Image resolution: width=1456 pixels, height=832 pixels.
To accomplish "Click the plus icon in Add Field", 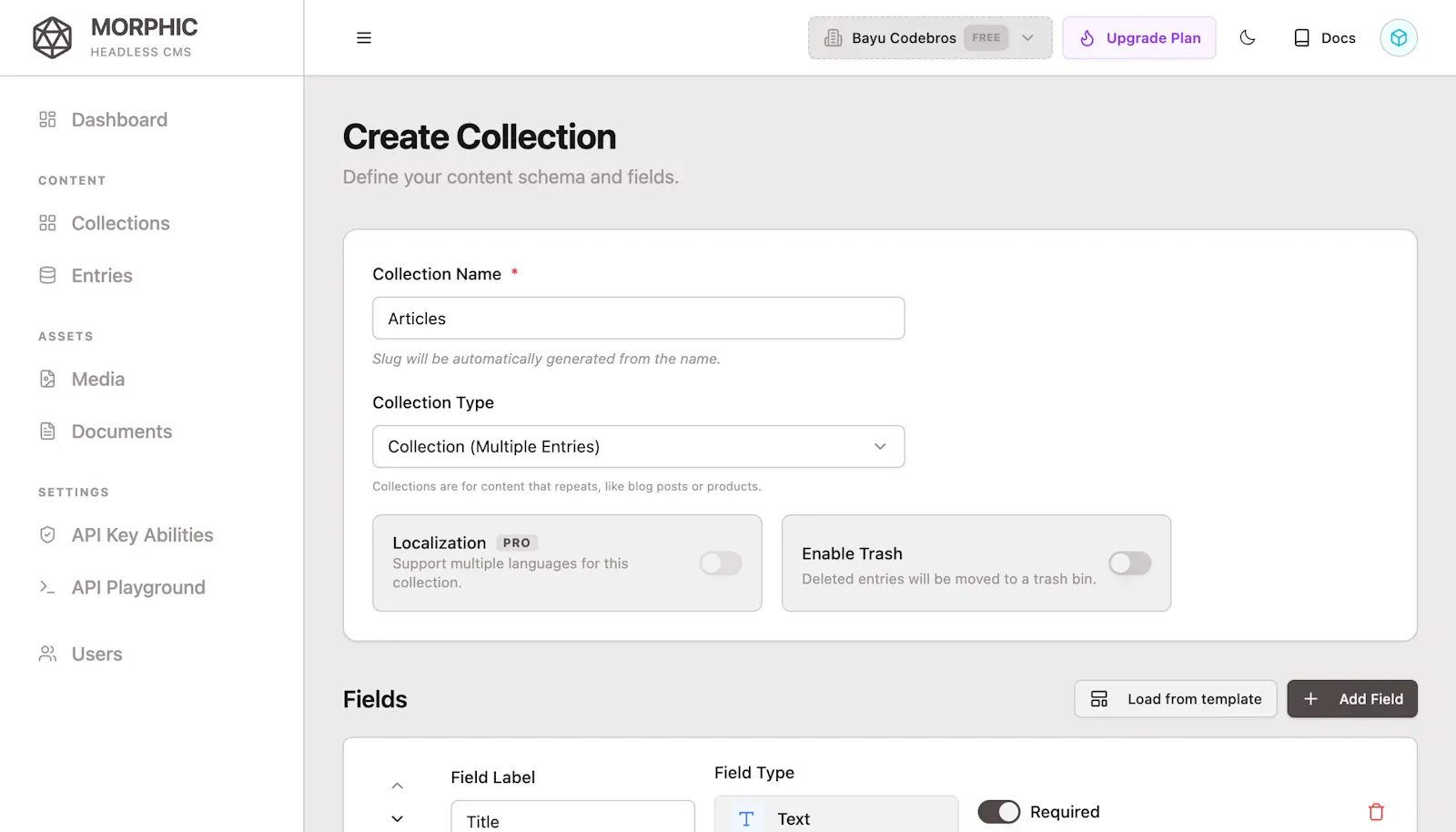I will click(1310, 698).
